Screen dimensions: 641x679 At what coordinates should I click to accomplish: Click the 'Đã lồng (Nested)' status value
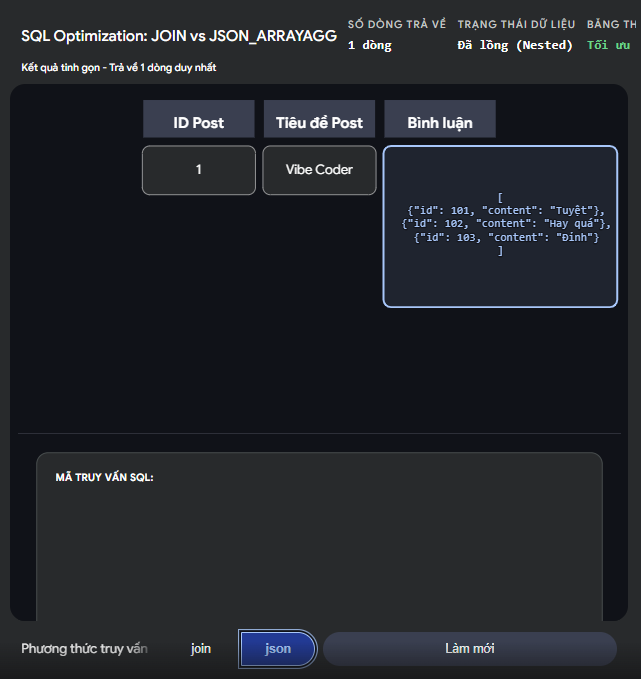(x=515, y=45)
